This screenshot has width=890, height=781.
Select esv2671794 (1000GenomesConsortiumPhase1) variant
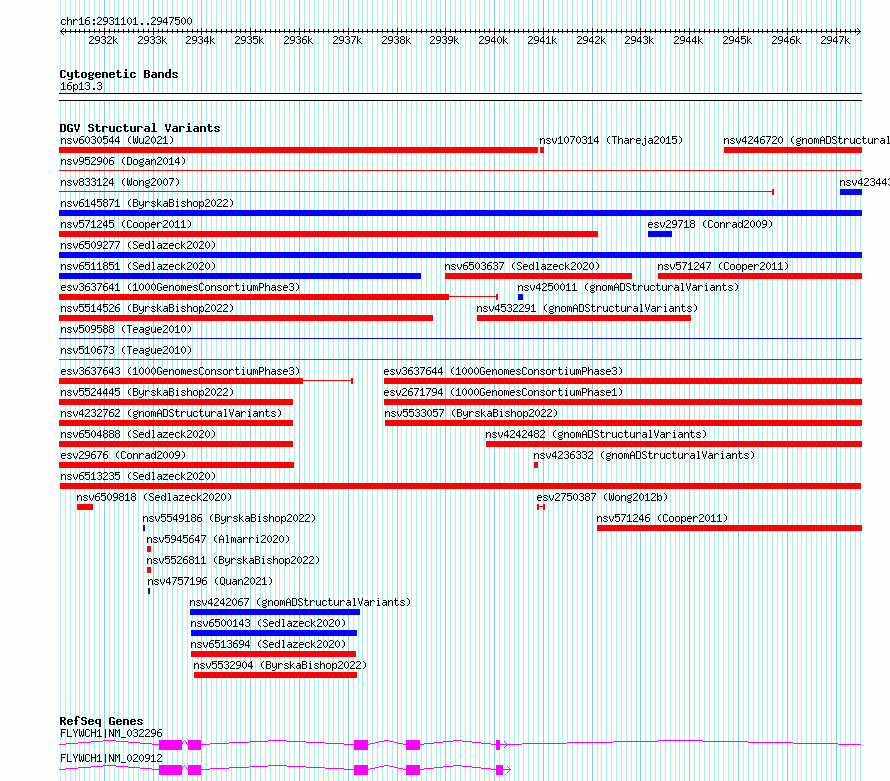coord(503,392)
